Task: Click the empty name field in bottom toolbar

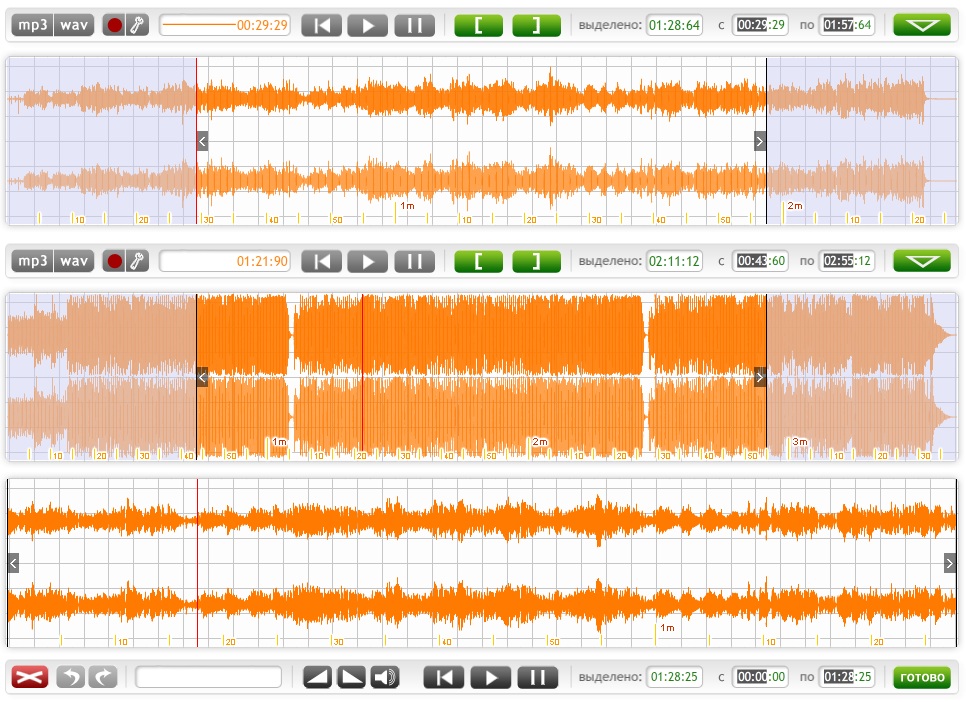Action: tap(209, 678)
